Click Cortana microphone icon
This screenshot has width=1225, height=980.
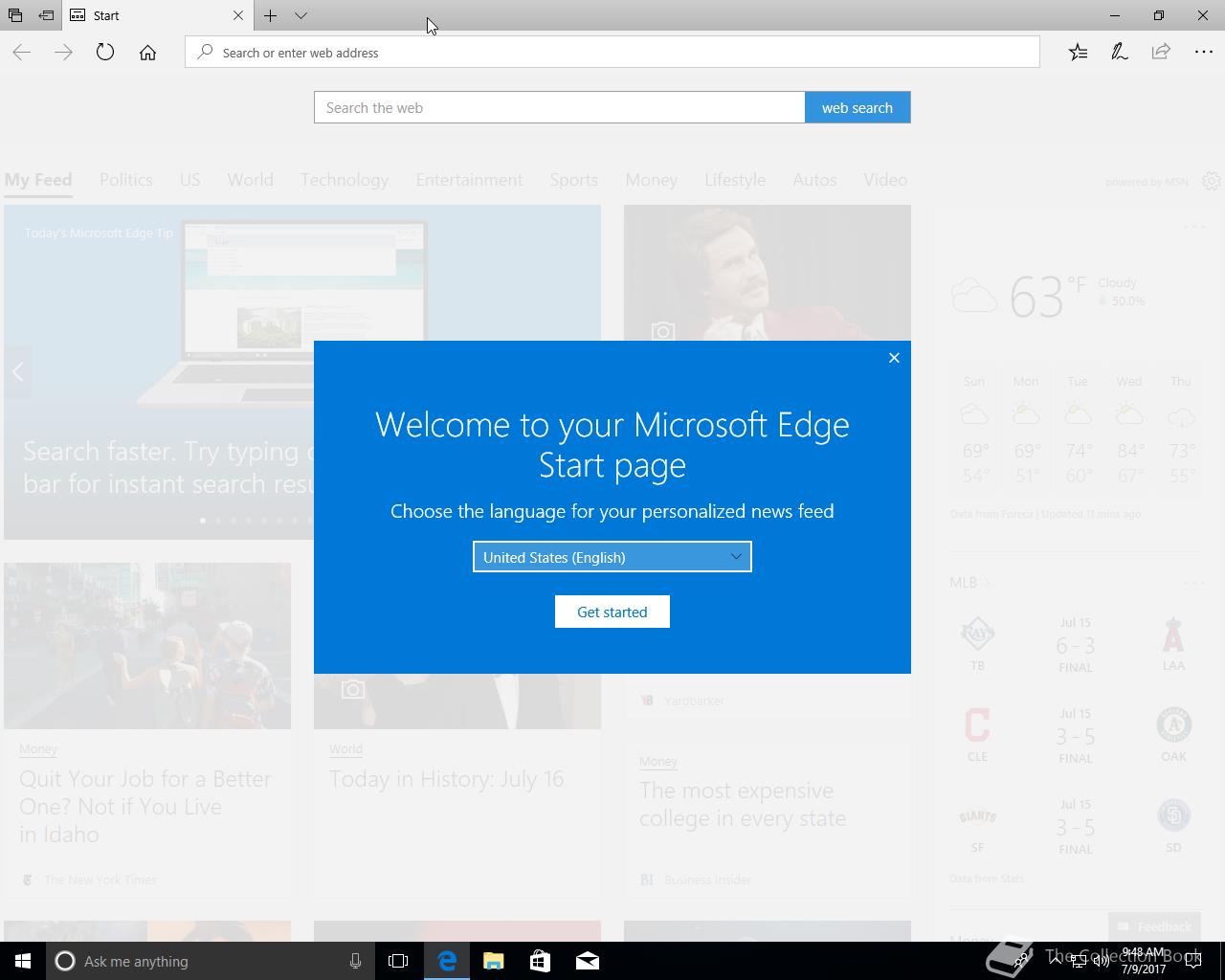(355, 961)
